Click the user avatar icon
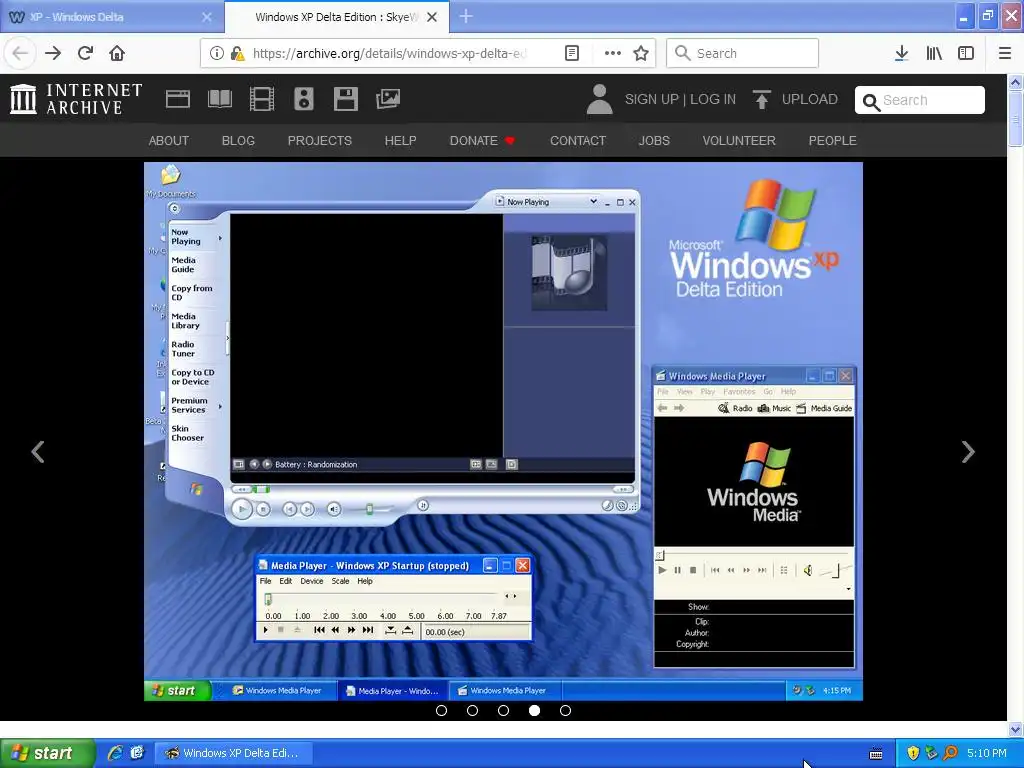This screenshot has height=768, width=1024. point(599,99)
